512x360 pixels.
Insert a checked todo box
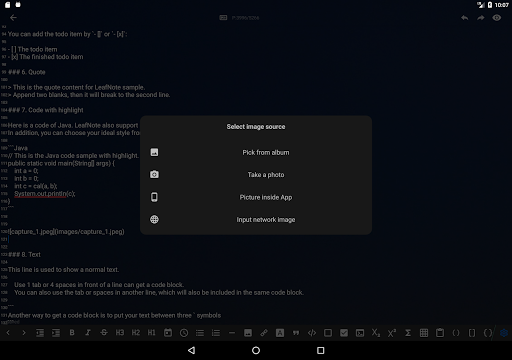[344, 333]
